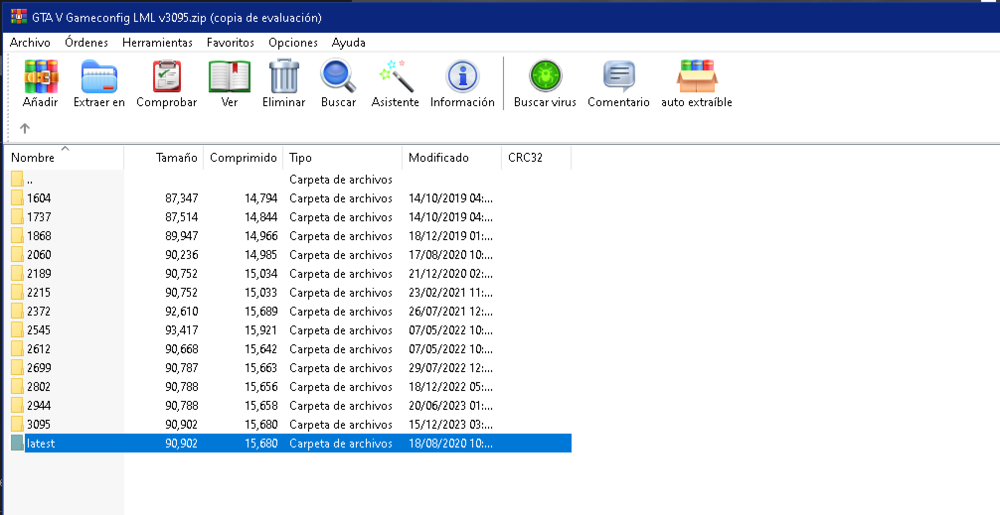Image resolution: width=1000 pixels, height=515 pixels.
Task: Click size value 92,610
Action: 182,311
